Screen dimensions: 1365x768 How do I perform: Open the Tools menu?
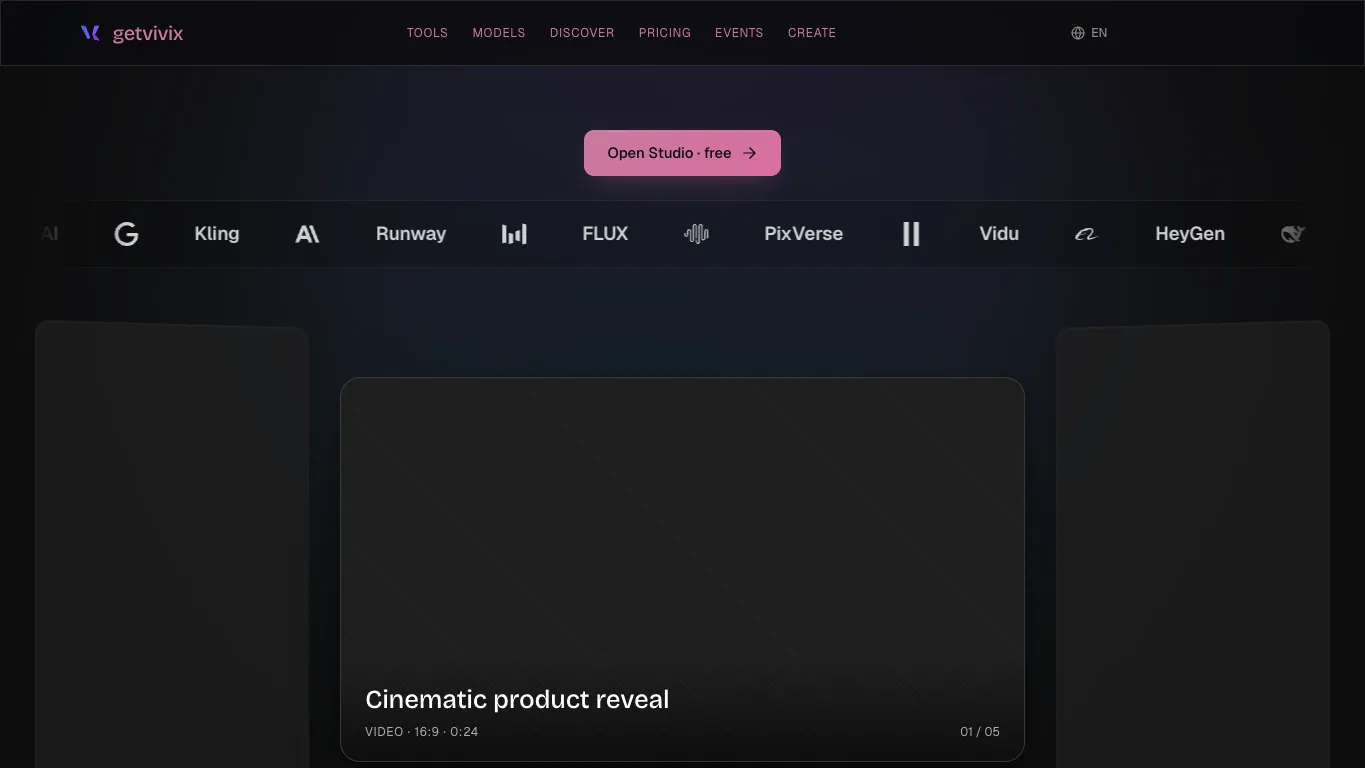pos(427,33)
